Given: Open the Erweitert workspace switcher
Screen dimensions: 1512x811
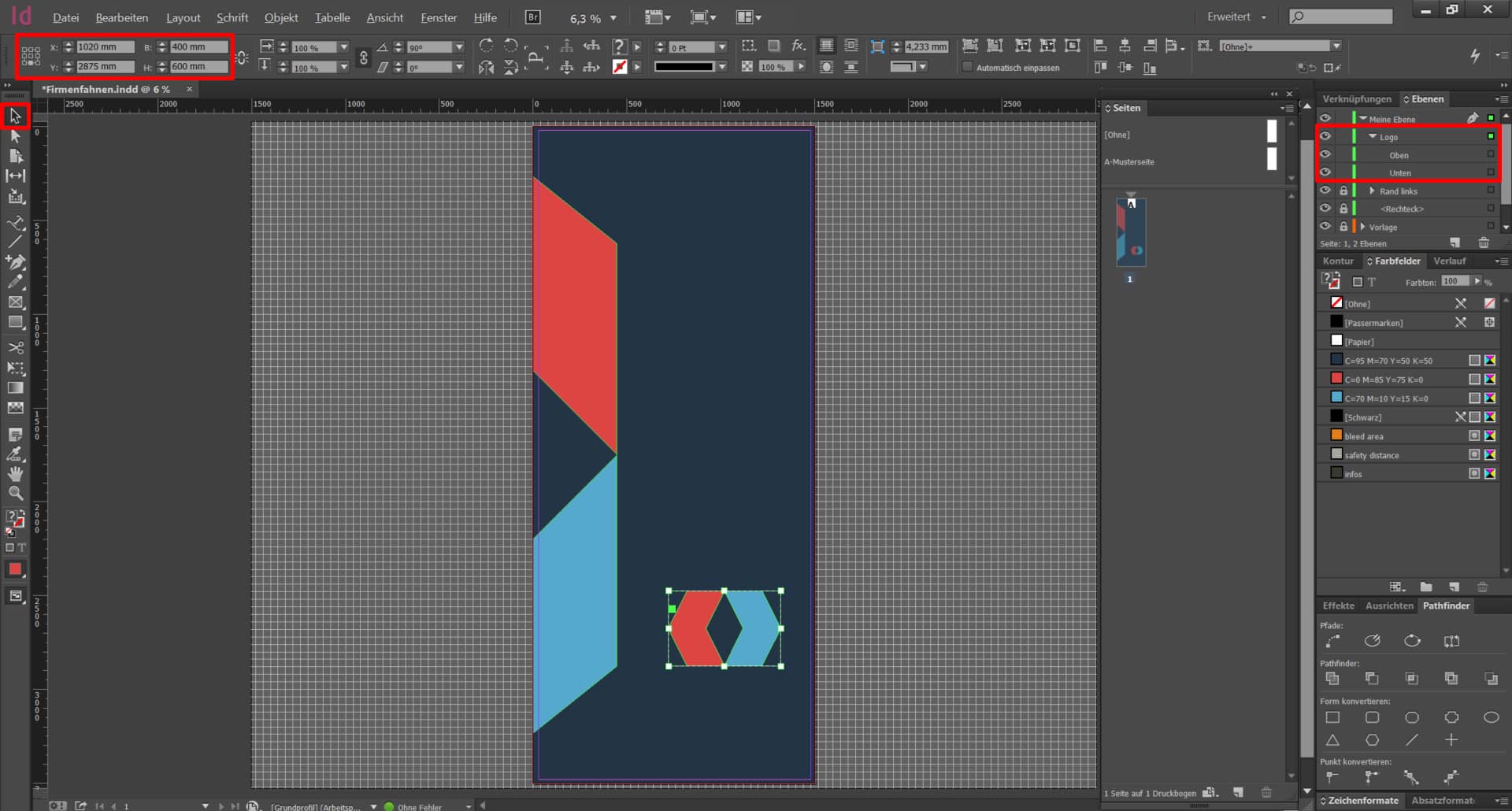Looking at the screenshot, I should coord(1236,17).
